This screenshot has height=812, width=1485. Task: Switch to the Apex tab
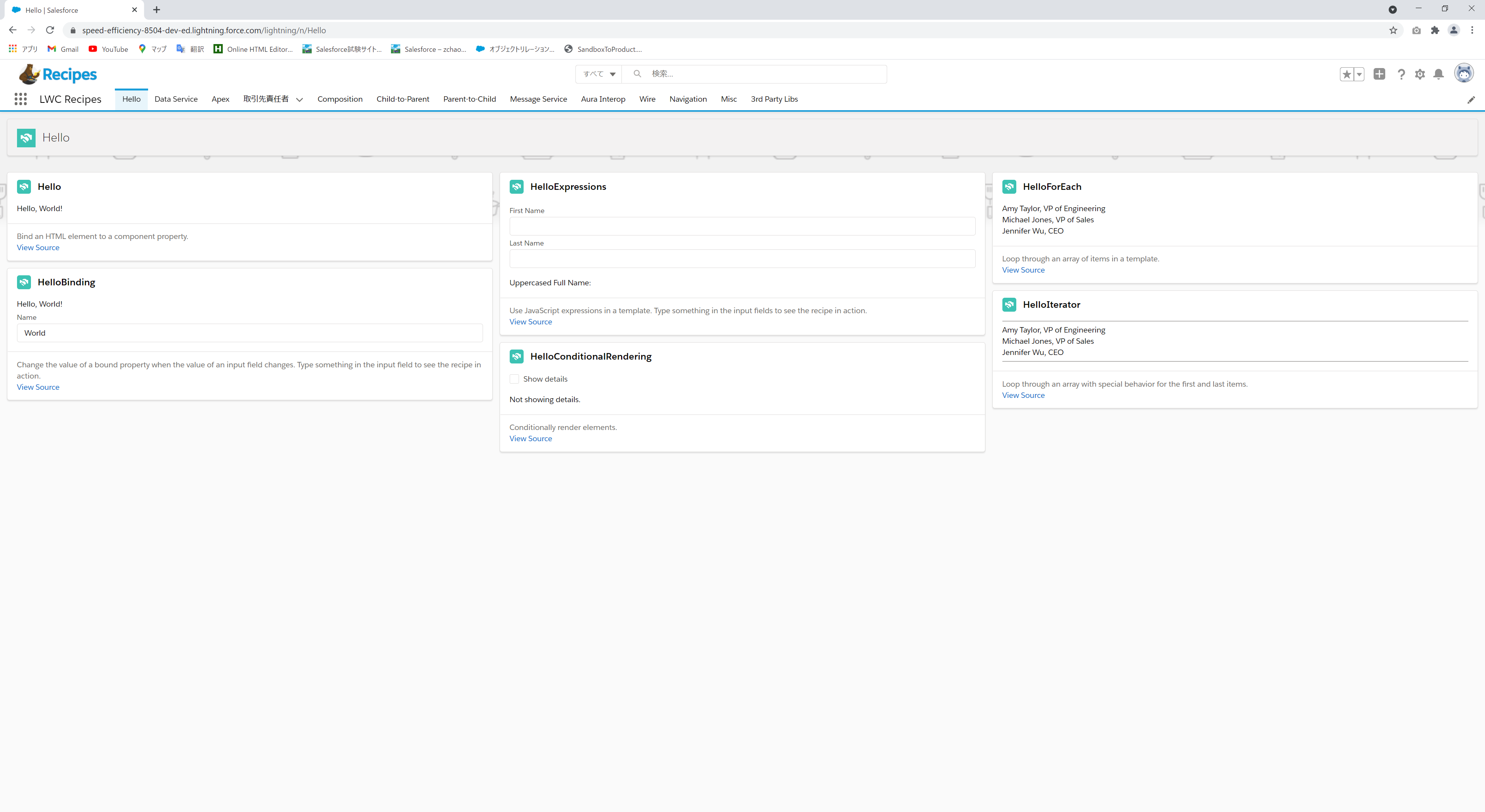[x=220, y=99]
